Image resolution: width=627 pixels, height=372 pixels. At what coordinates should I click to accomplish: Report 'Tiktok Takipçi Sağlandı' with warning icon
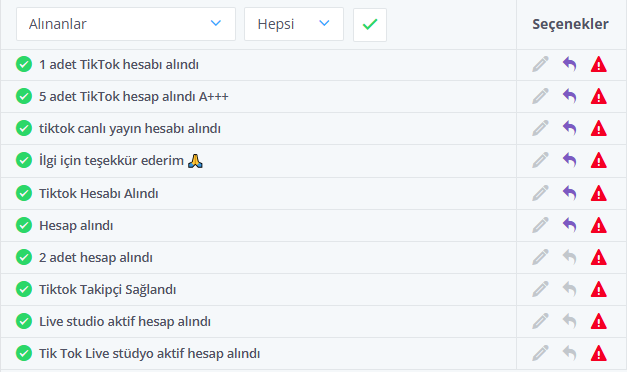point(599,289)
